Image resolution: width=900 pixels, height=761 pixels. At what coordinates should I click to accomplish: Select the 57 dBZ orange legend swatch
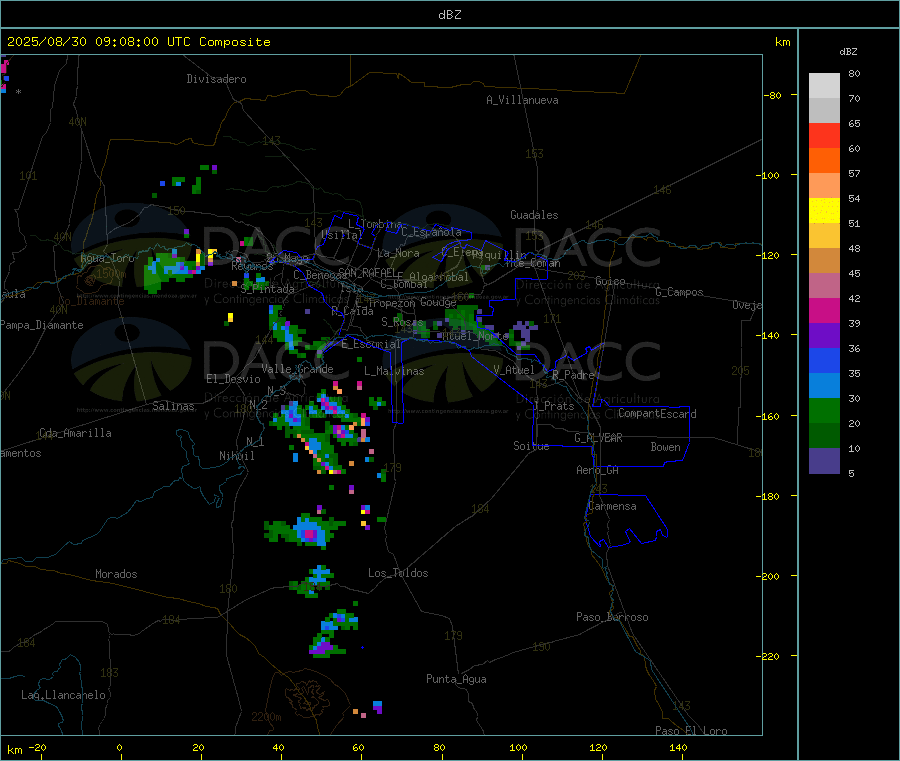click(824, 185)
